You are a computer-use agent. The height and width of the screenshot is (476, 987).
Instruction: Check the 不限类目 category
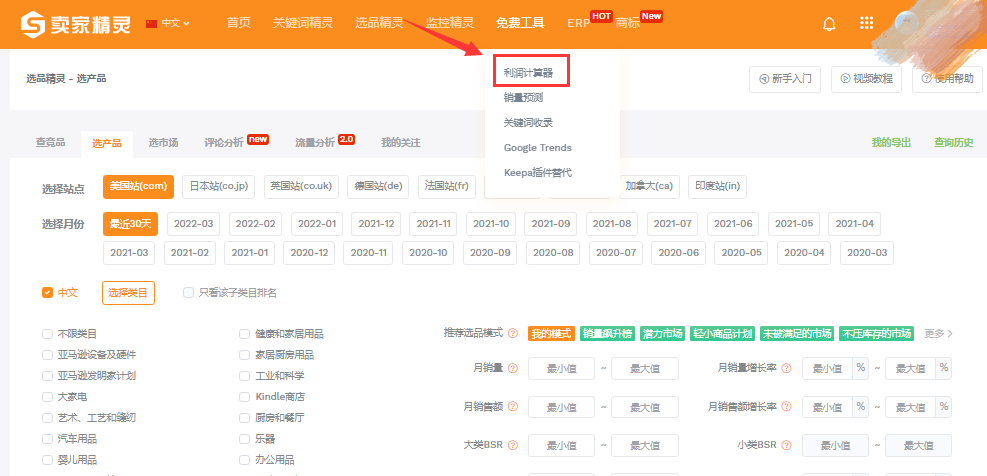coord(47,334)
